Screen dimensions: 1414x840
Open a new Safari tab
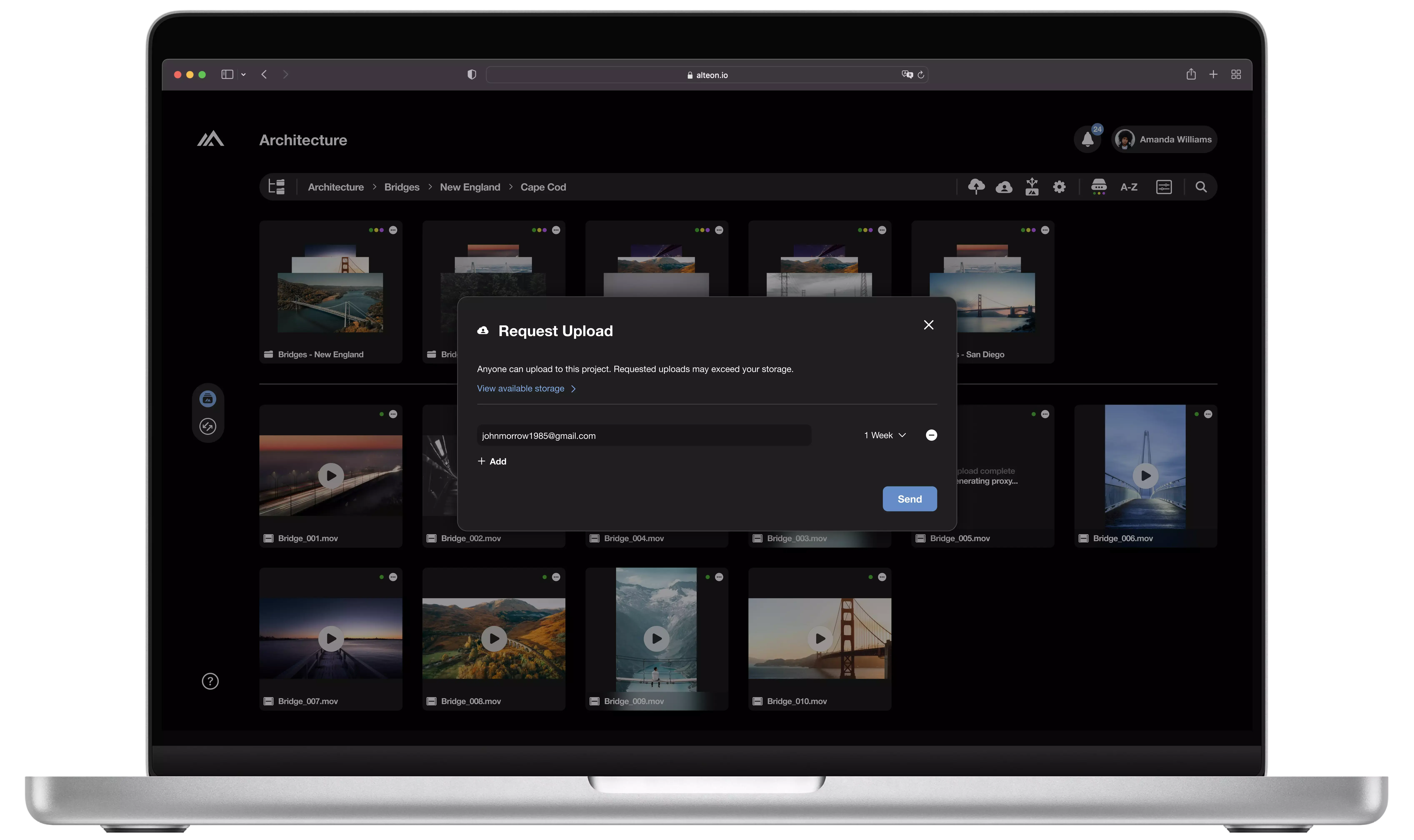(x=1213, y=74)
